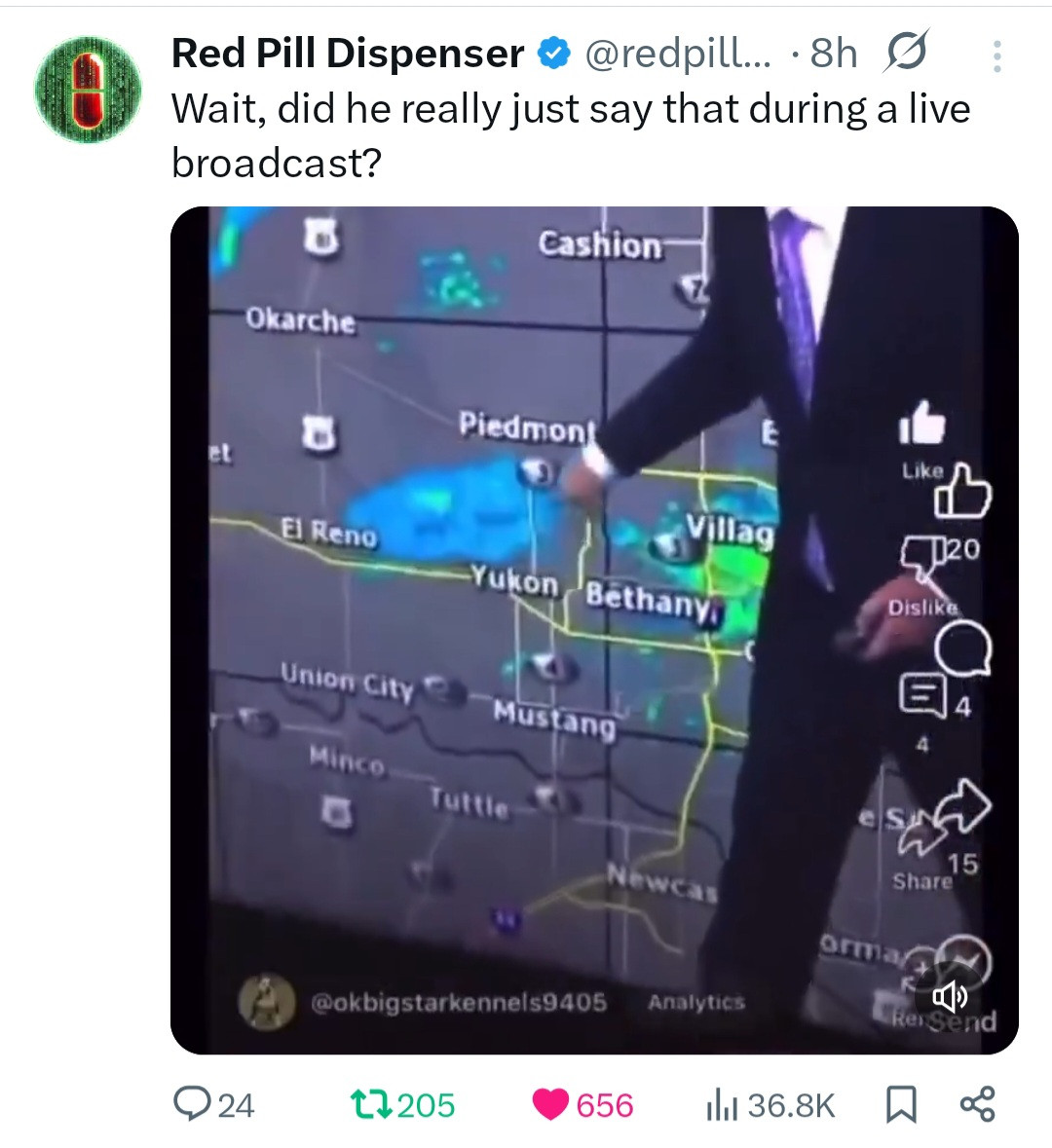Tap the post text about live broadcast
The height and width of the screenshot is (1148, 1052).
[x=570, y=134]
